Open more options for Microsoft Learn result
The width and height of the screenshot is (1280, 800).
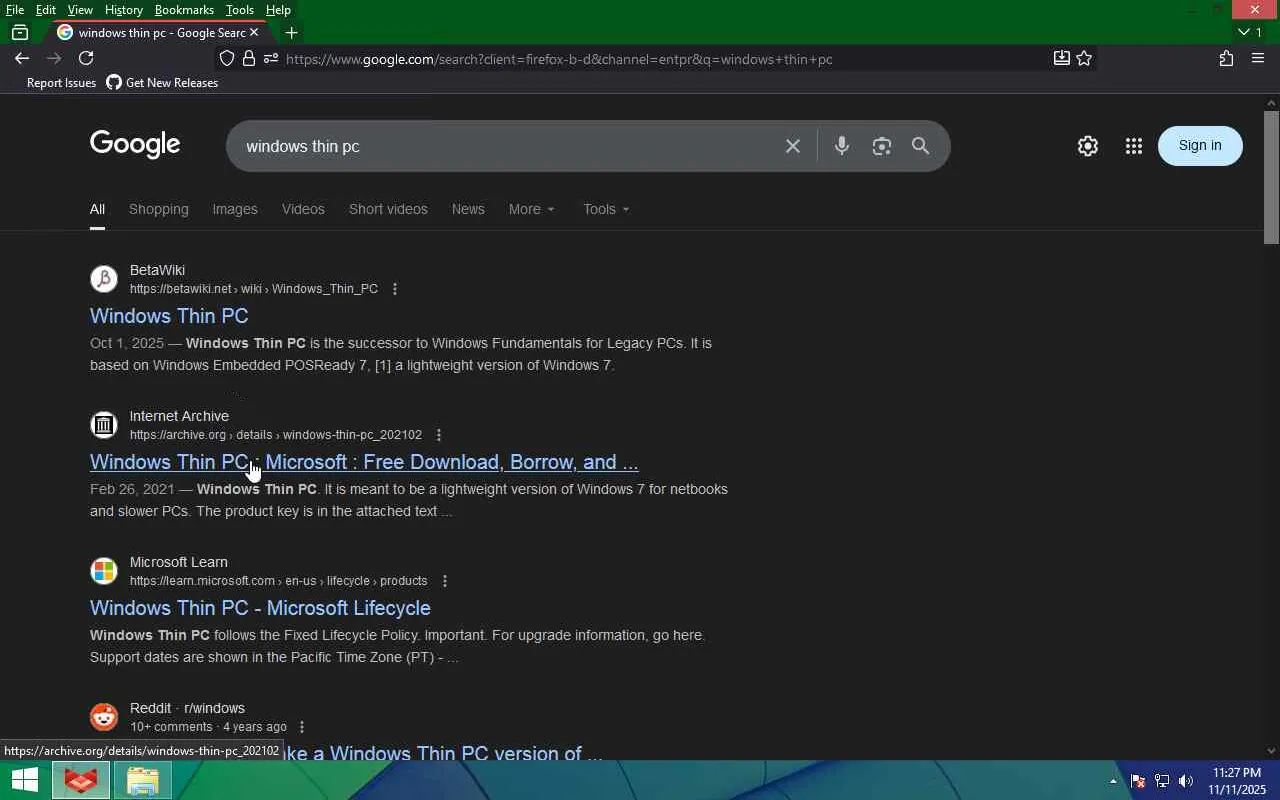(x=445, y=581)
